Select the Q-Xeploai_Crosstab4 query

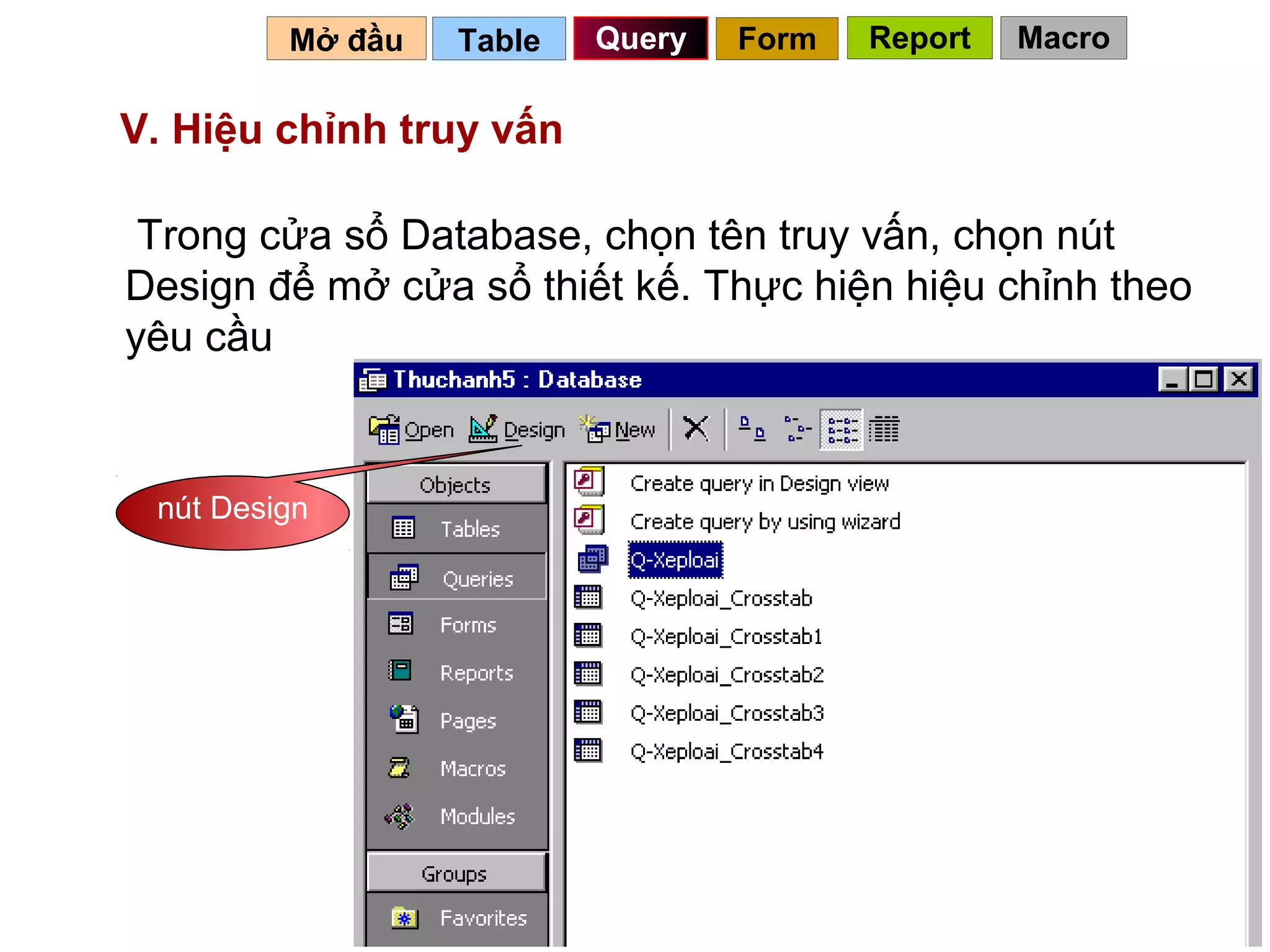(727, 752)
